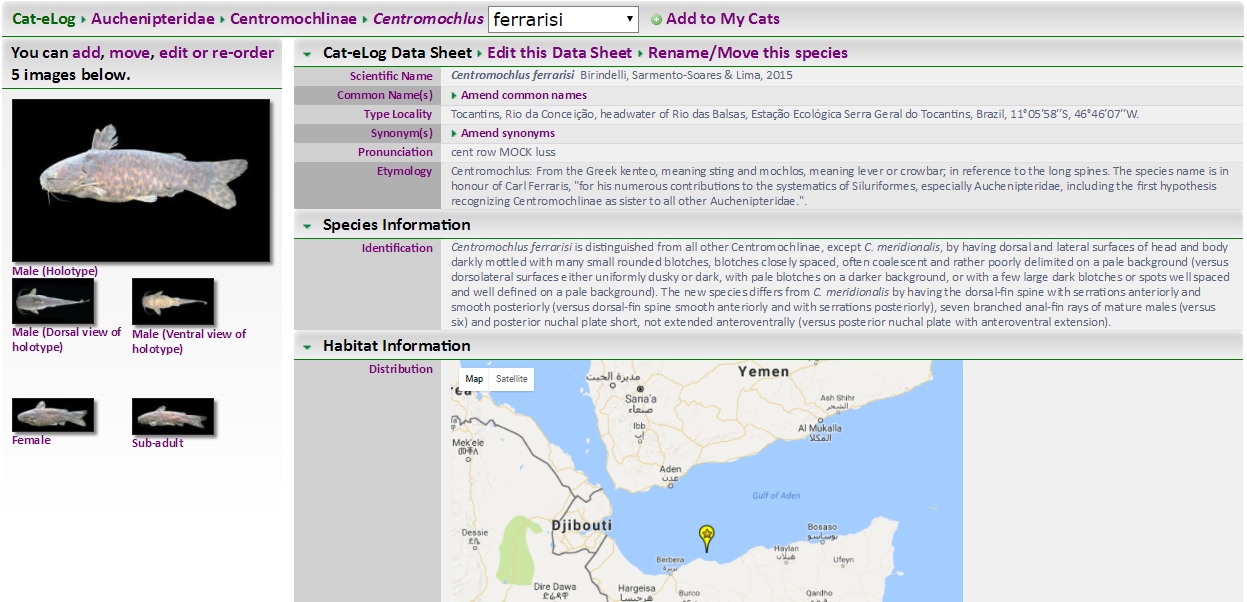Click the green plus Add to My Cats icon
The height and width of the screenshot is (602, 1247).
656,20
